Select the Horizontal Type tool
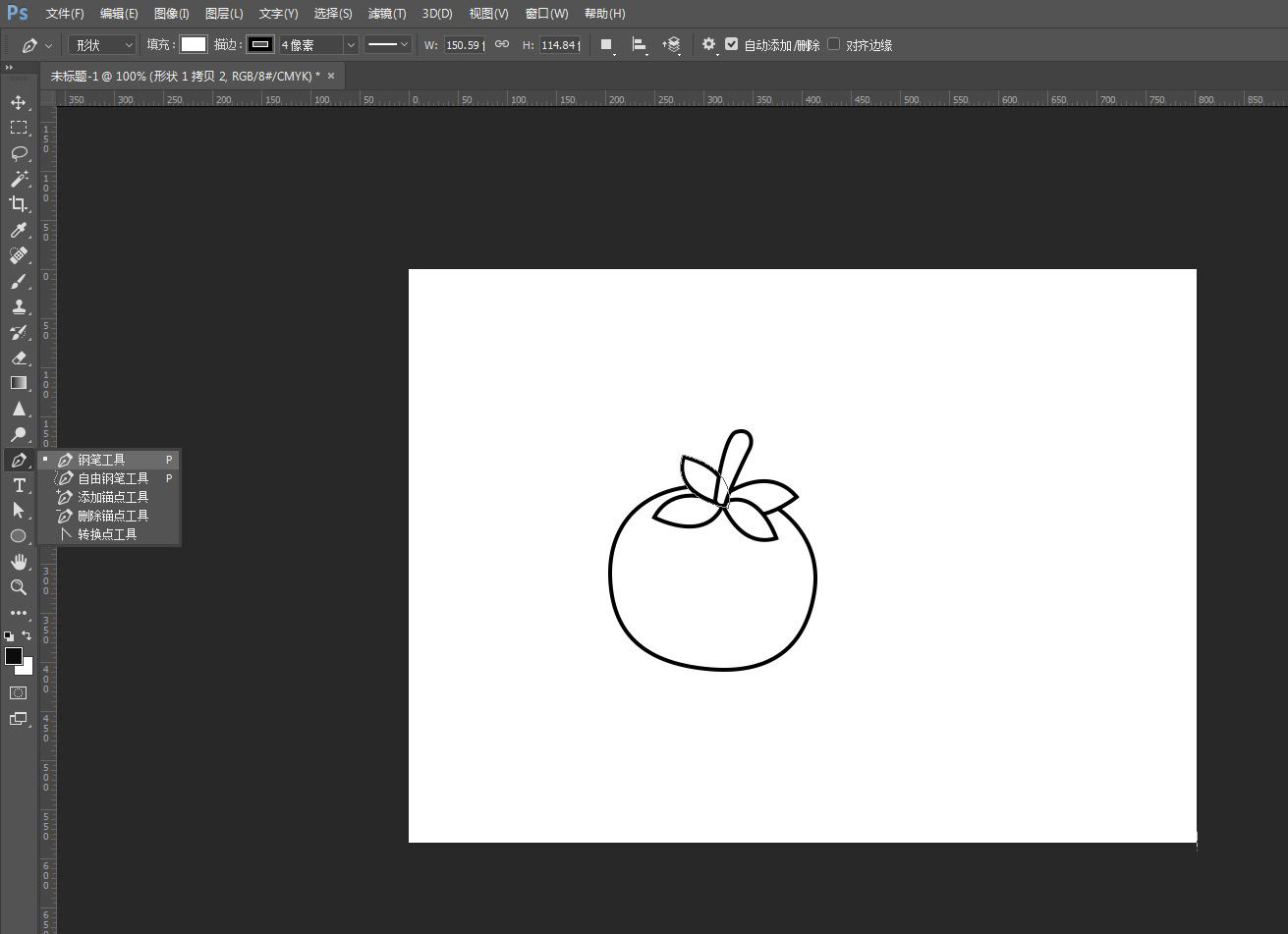 18,485
